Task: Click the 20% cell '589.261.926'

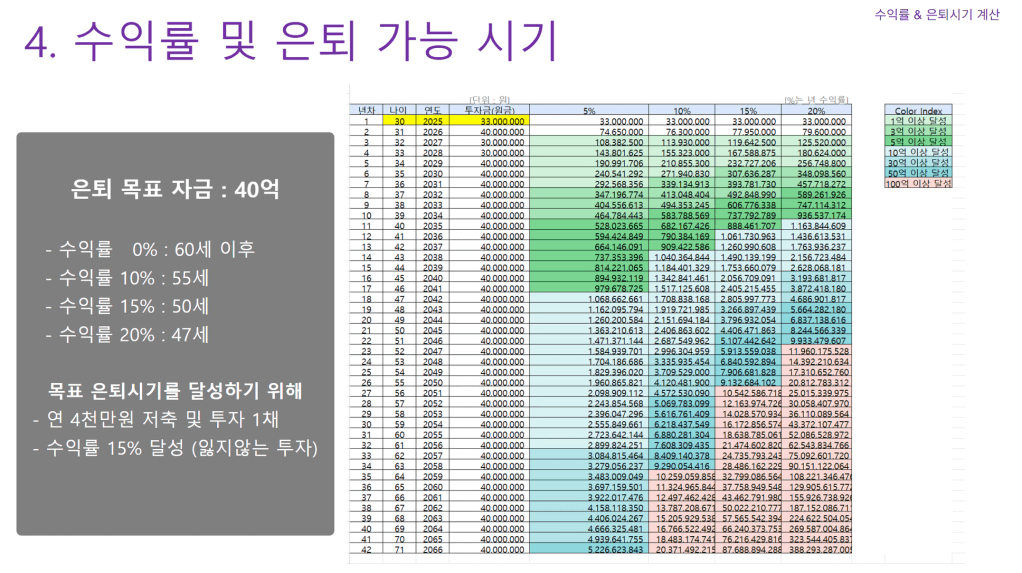Action: tap(817, 194)
